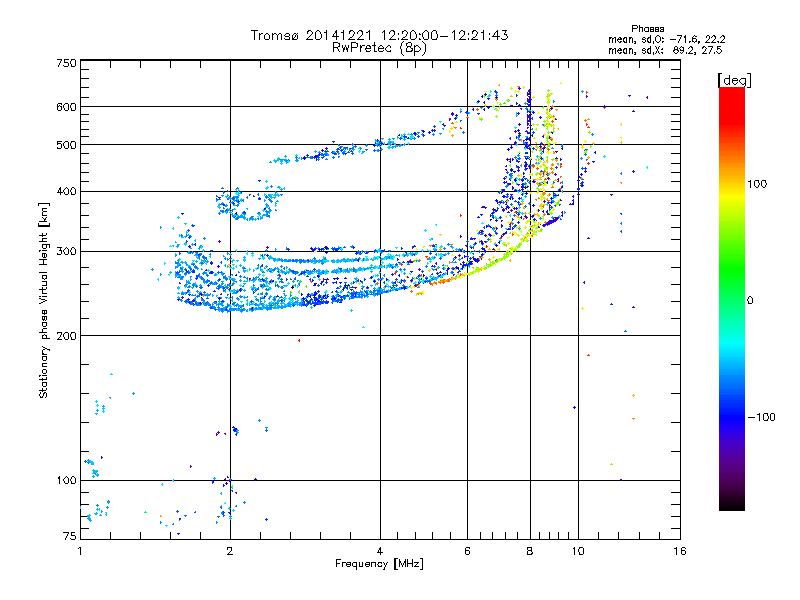This screenshot has height=600, width=800.
Task: Click the x-axis '10' tick label
Action: coord(578,551)
